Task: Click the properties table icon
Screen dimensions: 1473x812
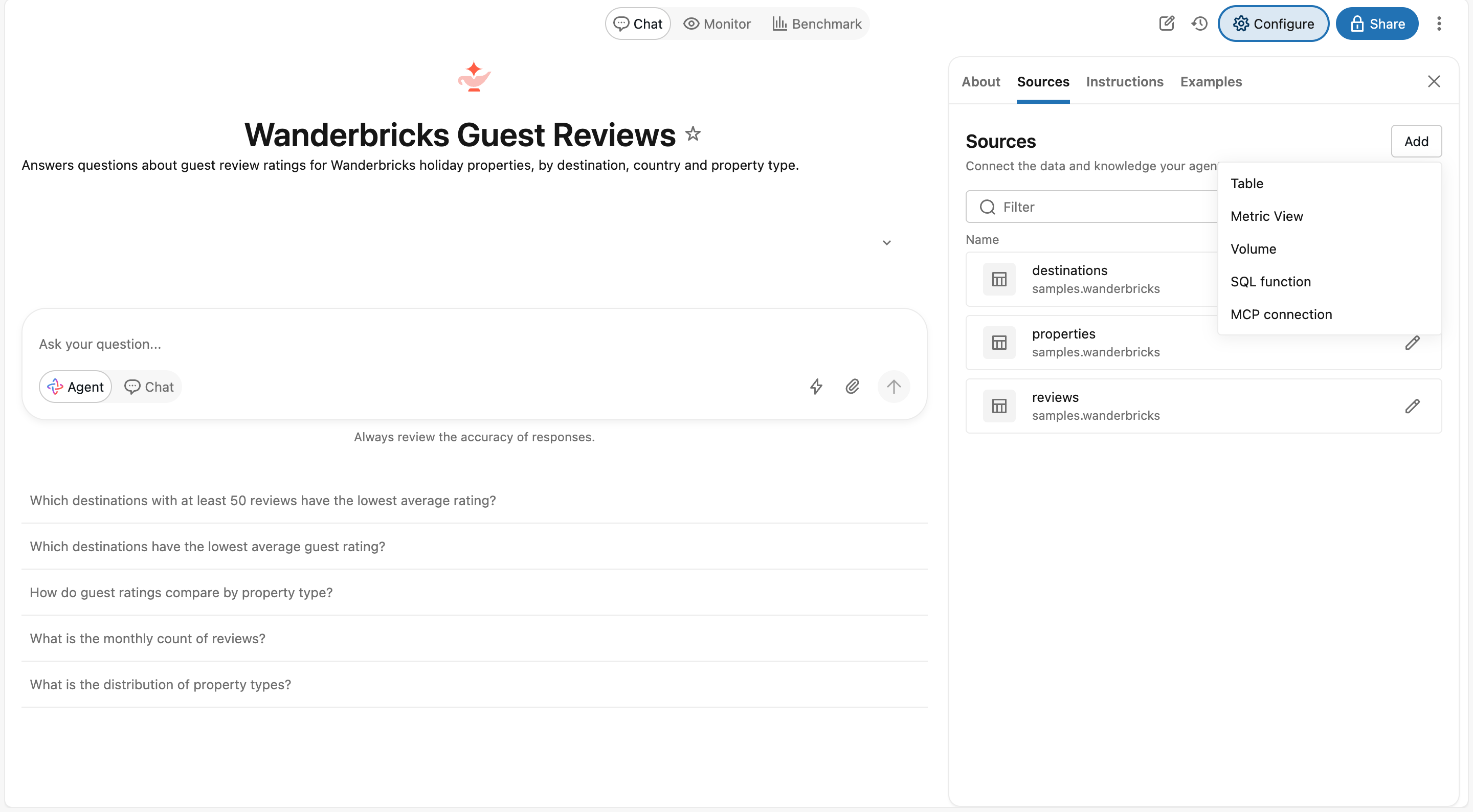Action: tap(999, 343)
